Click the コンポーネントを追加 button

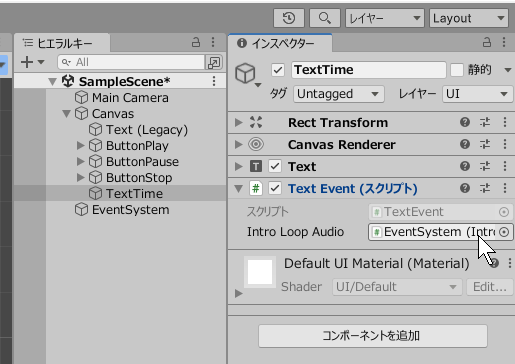373,336
